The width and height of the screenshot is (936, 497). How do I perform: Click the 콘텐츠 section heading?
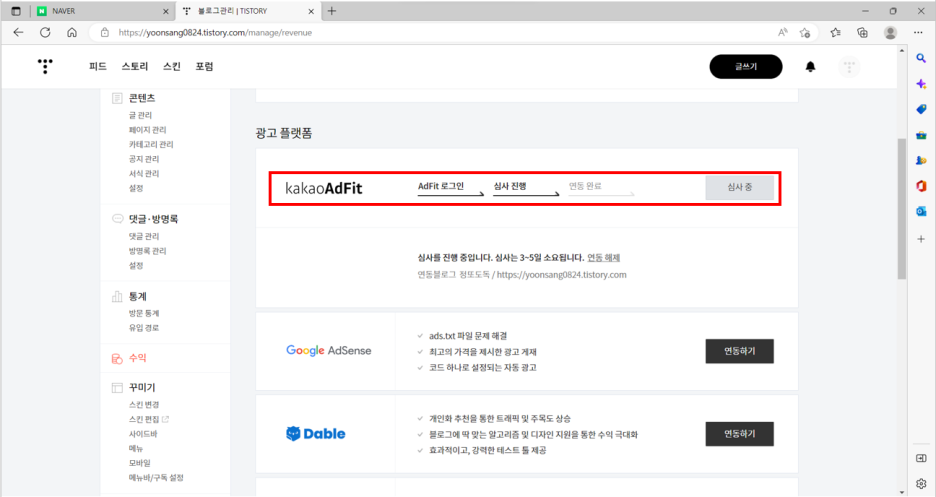(x=142, y=98)
